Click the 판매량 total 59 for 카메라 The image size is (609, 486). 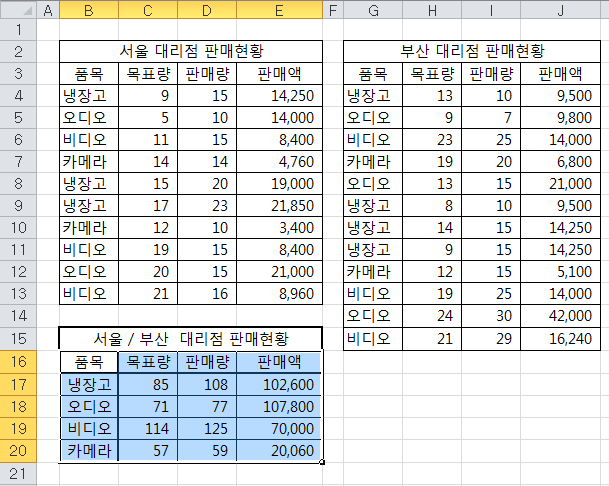(207, 451)
